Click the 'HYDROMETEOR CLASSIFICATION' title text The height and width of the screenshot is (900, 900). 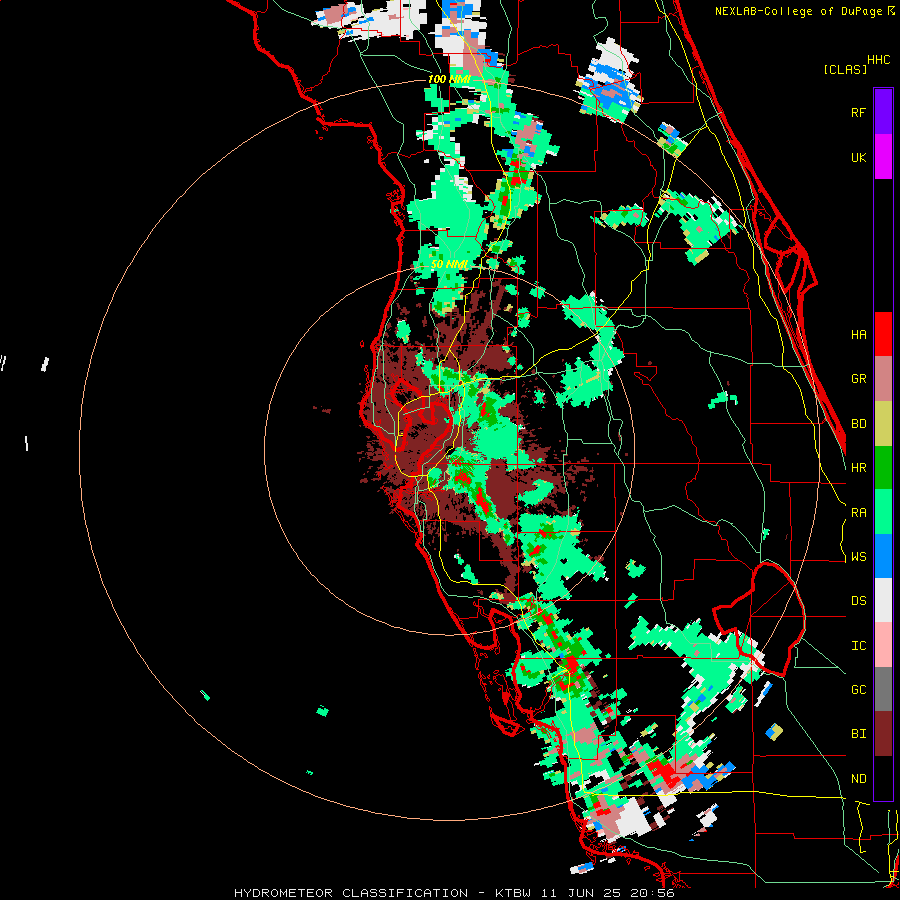click(x=351, y=893)
